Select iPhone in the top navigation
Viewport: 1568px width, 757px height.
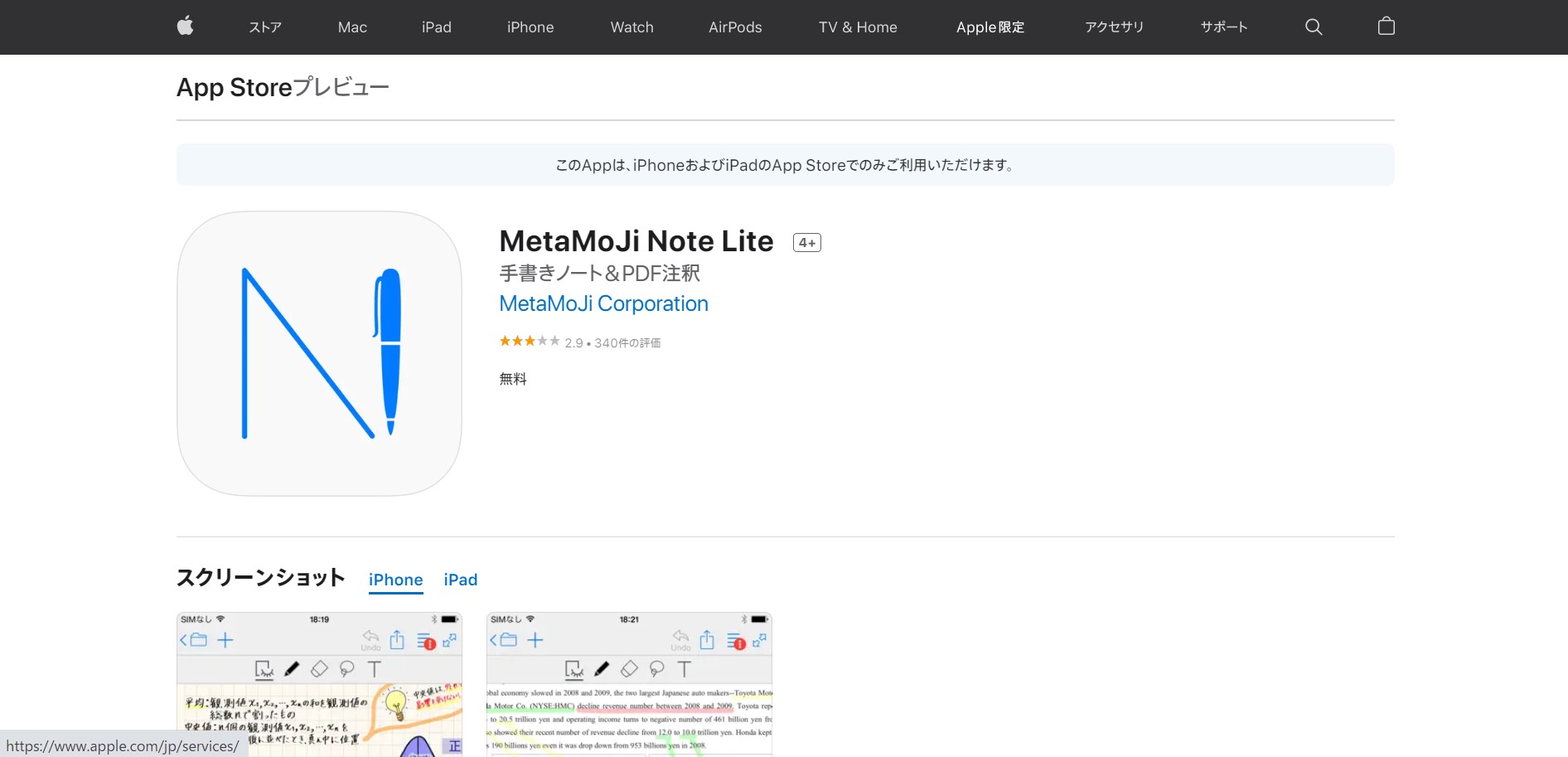click(530, 27)
